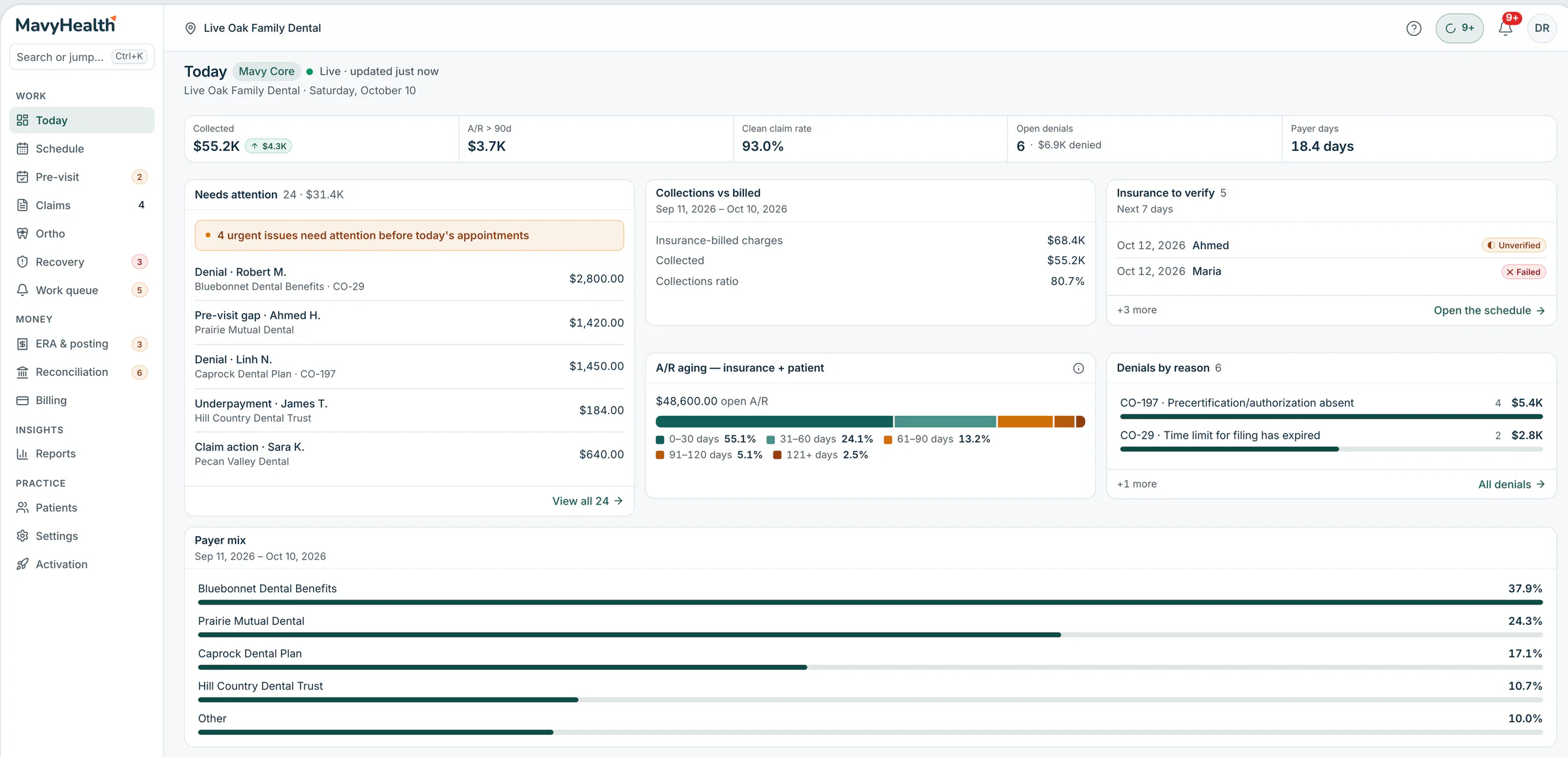Click the sync status 9+ pill

pyautogui.click(x=1460, y=28)
